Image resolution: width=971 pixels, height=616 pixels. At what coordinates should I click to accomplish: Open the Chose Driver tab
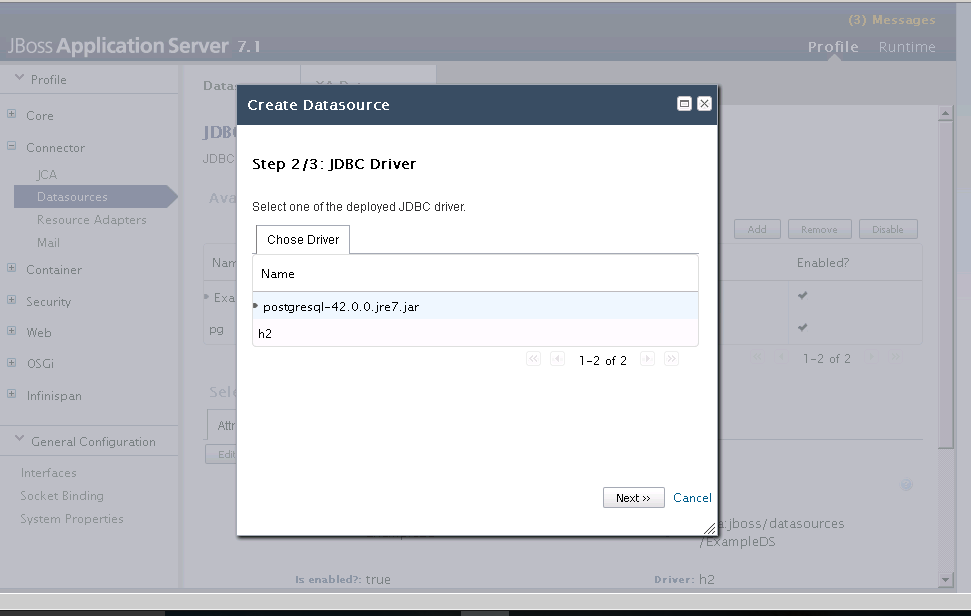(303, 240)
